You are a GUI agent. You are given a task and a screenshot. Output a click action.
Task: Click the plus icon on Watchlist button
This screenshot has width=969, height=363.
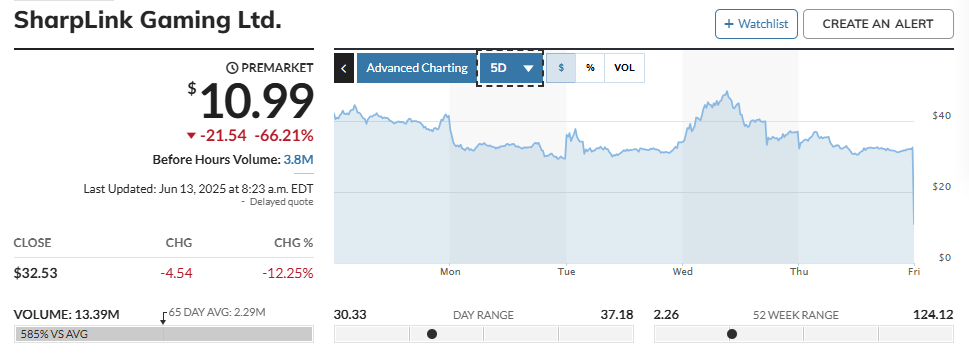tap(729, 24)
